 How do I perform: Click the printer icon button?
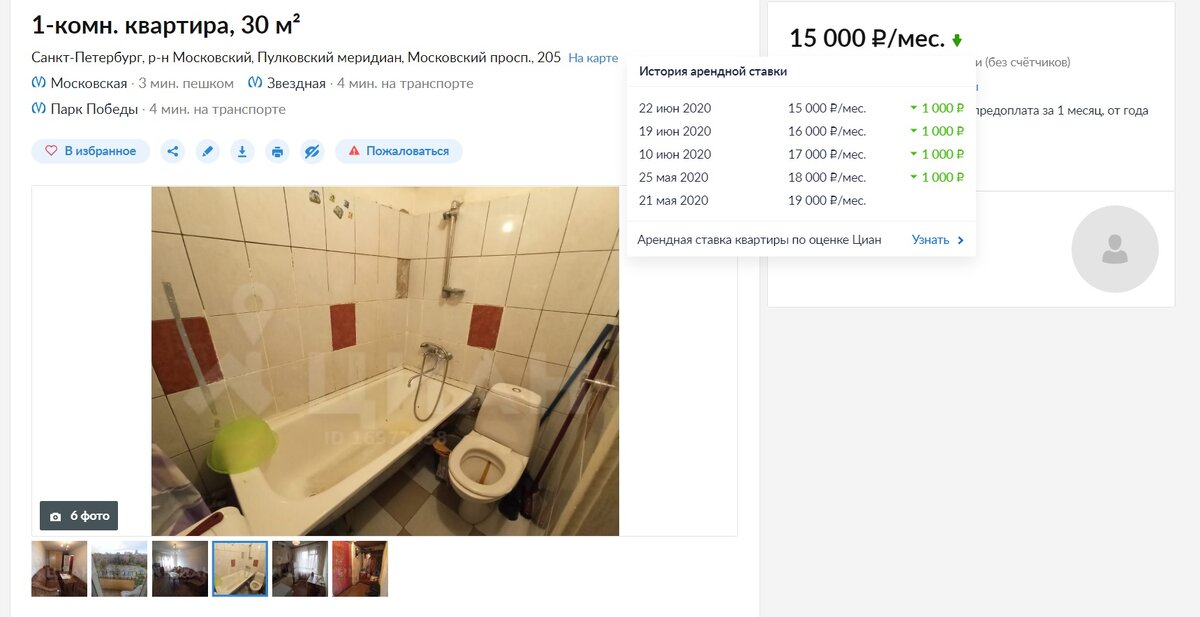[277, 151]
